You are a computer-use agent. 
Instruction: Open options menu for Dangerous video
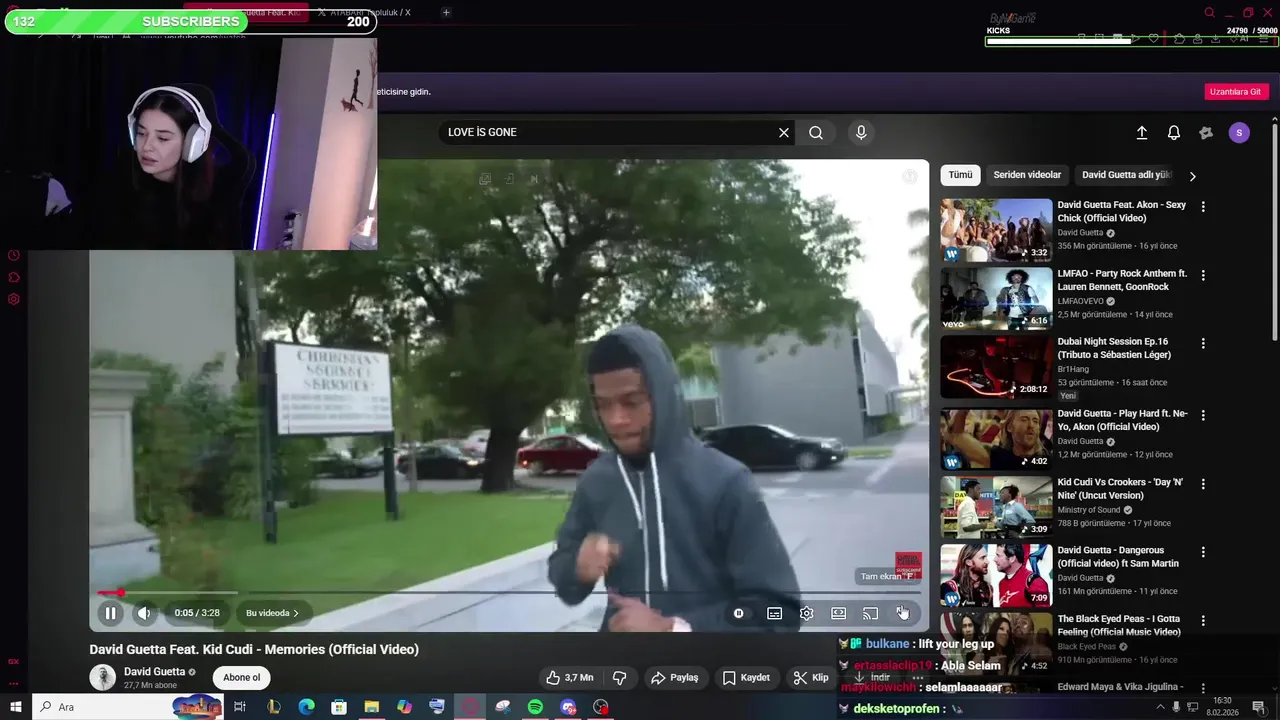tap(1203, 552)
